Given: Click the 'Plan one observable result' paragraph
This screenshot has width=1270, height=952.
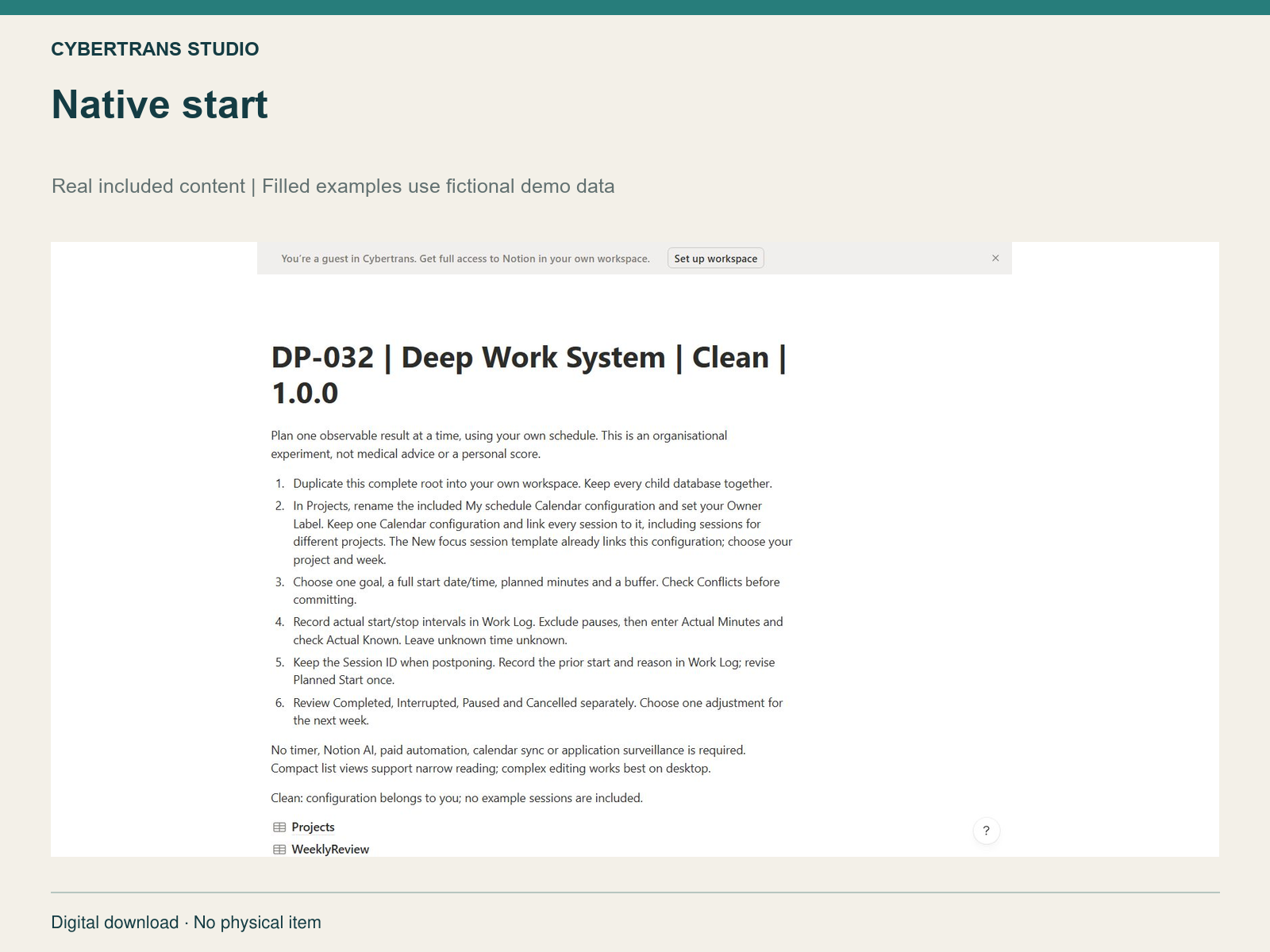Looking at the screenshot, I should tap(499, 444).
